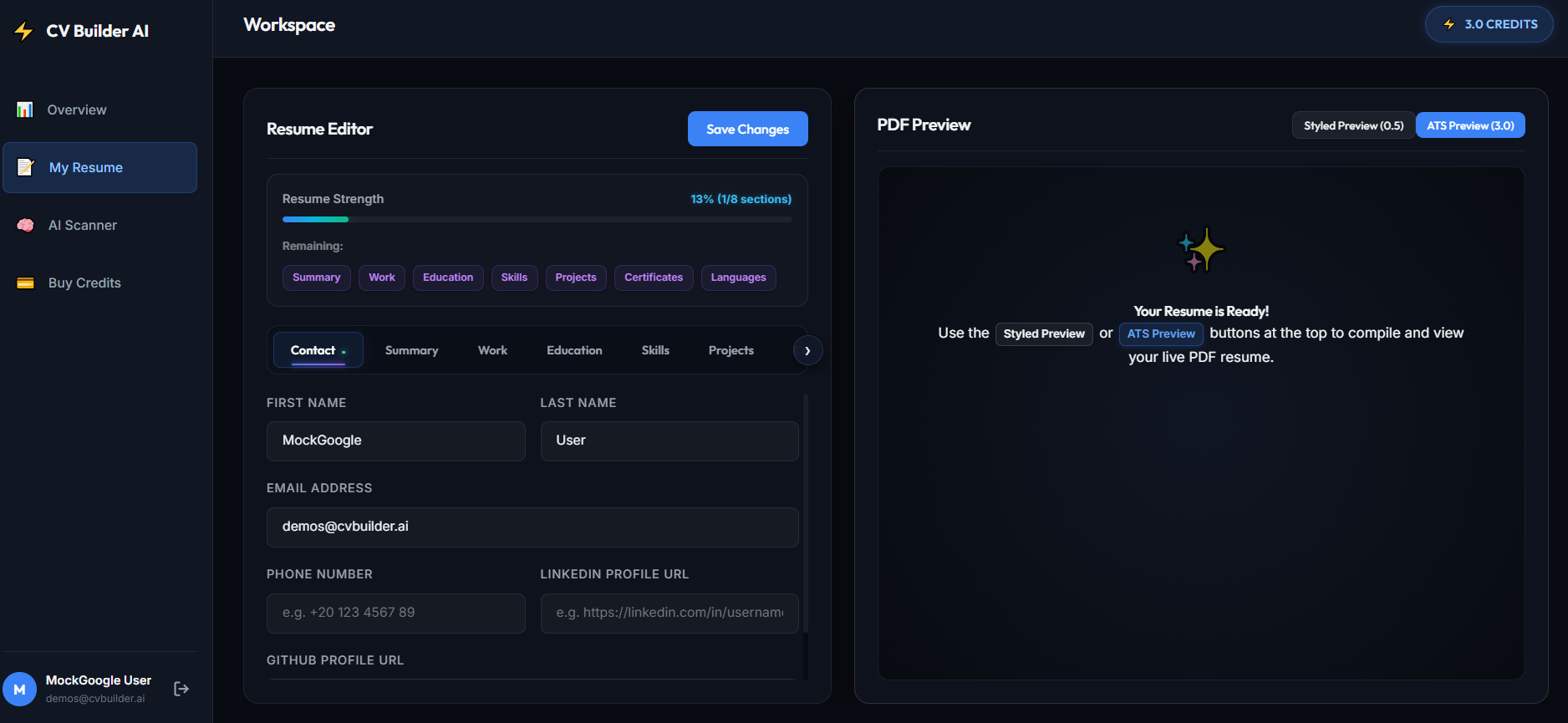Screen dimensions: 1568x723
Task: Click the Certificates remaining tag
Action: (x=654, y=277)
